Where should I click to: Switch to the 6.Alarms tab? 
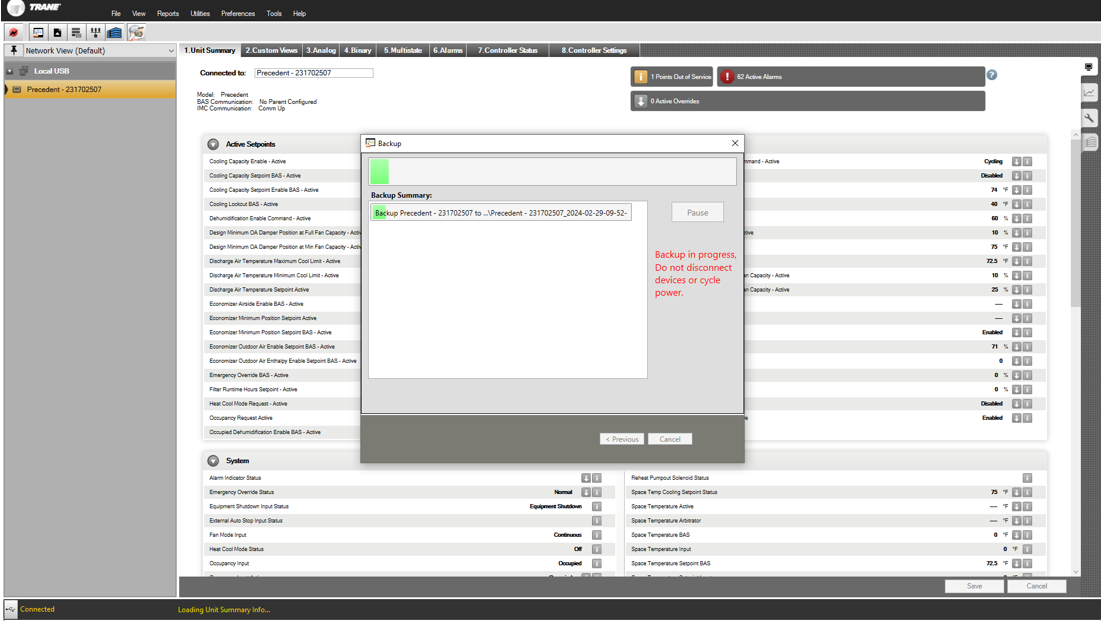coord(448,51)
